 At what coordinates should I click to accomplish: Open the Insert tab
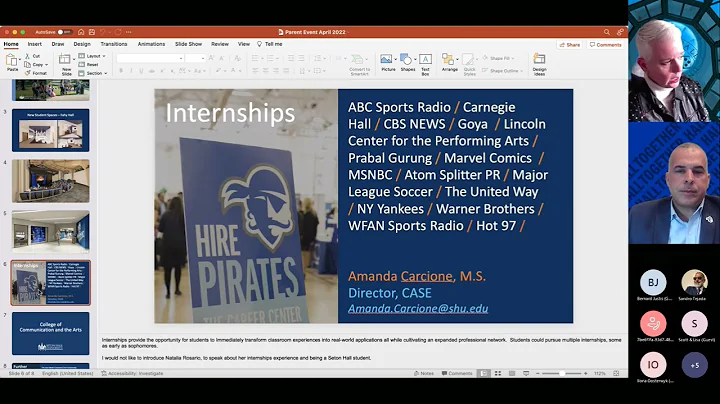pos(34,44)
